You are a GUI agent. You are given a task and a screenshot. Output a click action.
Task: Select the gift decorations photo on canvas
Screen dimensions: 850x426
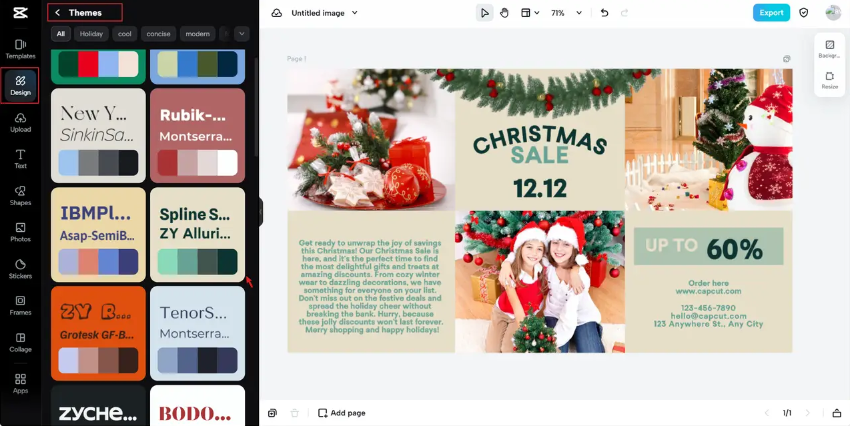pyautogui.click(x=371, y=139)
